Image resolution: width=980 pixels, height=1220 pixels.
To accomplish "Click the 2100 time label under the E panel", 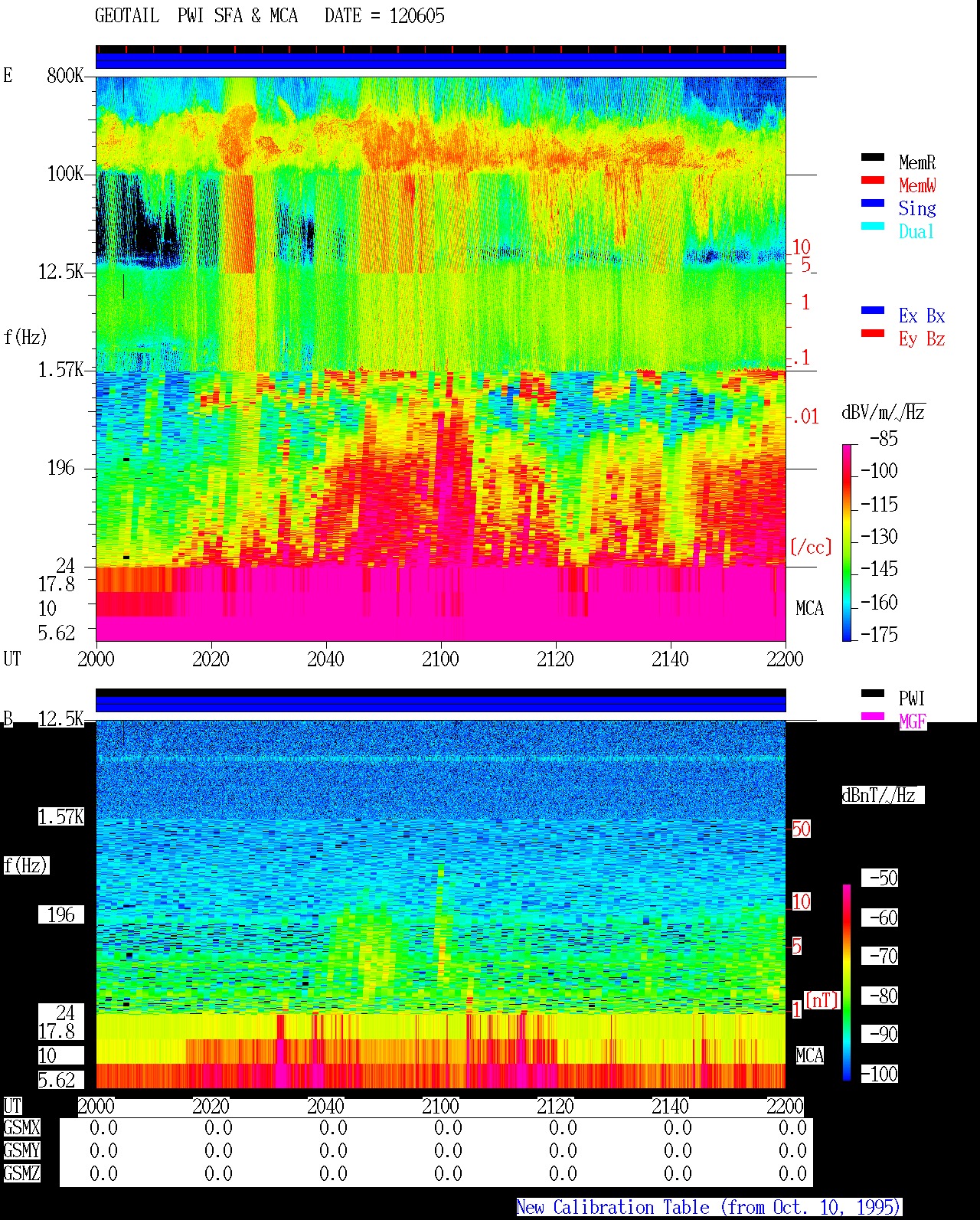I will (x=440, y=659).
